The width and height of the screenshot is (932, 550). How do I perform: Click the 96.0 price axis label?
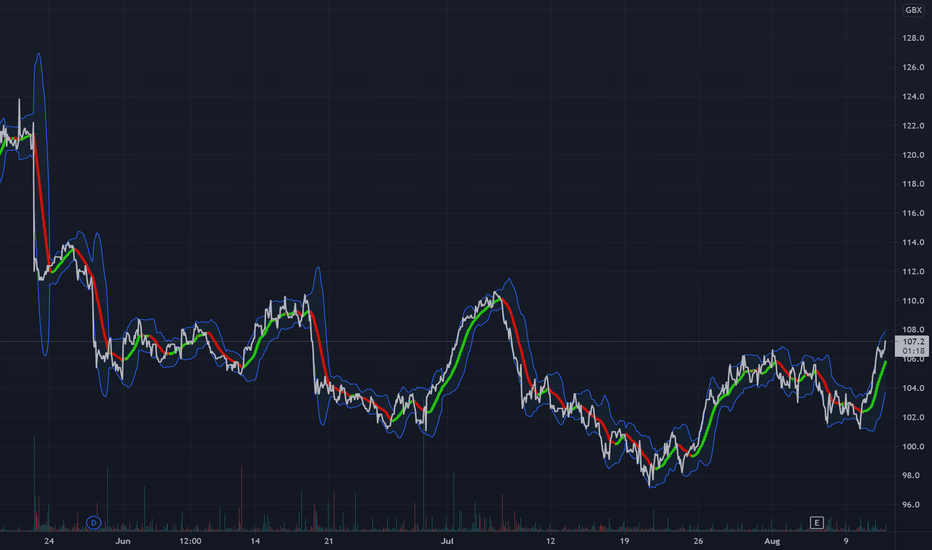913,505
